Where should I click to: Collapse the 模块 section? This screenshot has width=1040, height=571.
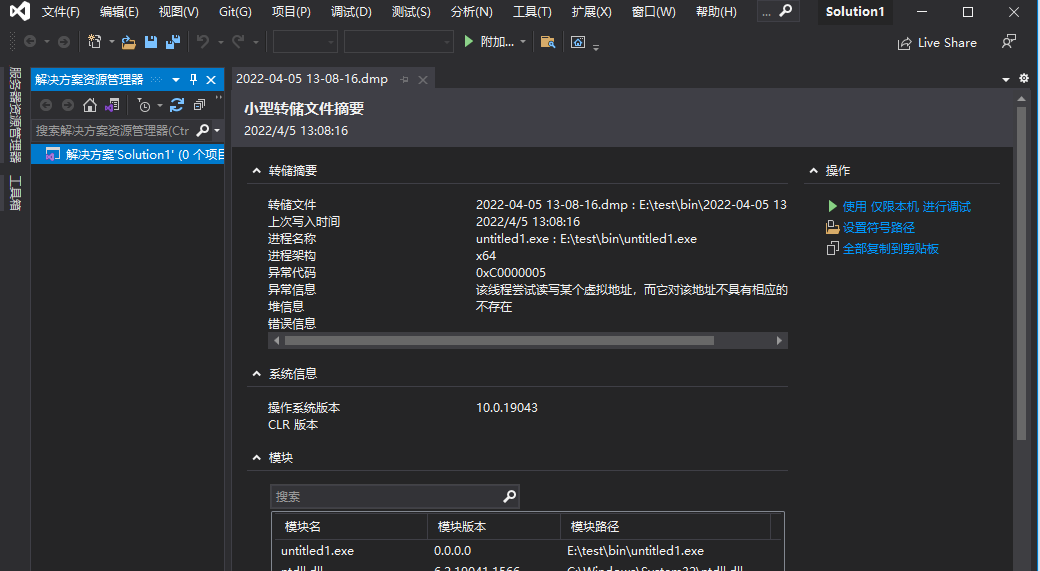[x=254, y=458]
